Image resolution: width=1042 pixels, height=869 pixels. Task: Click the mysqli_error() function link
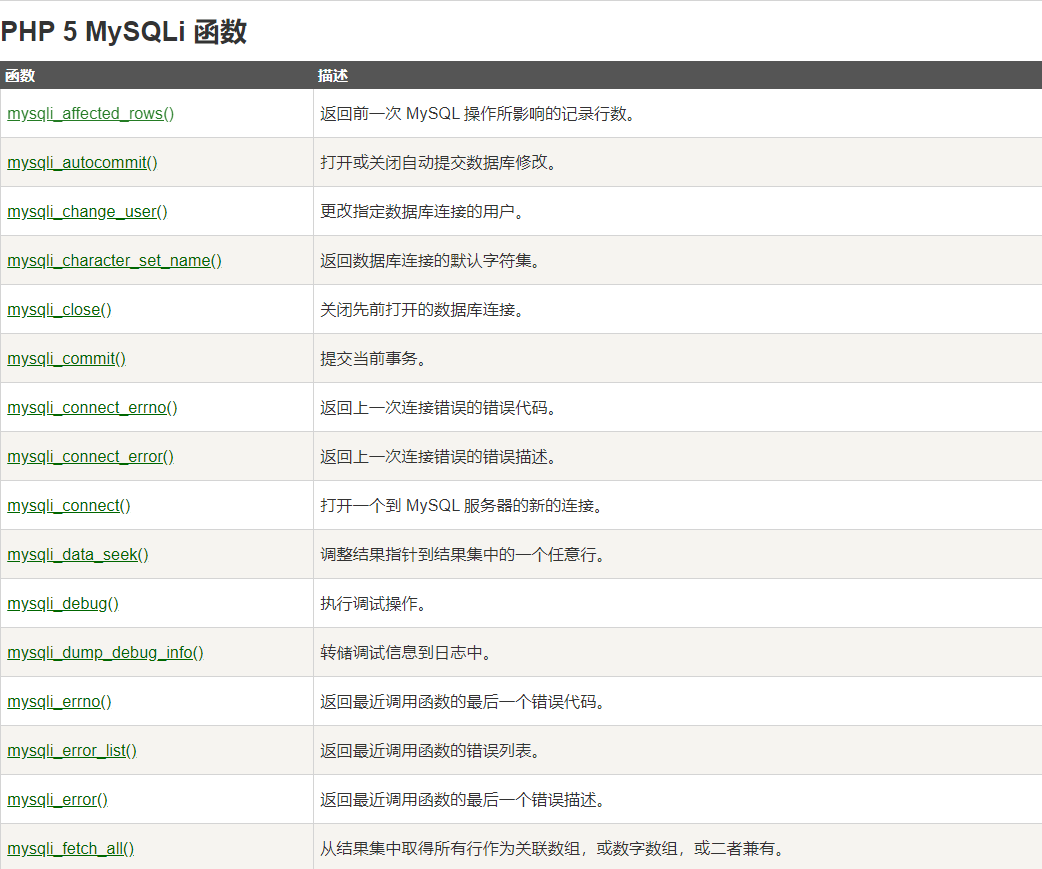pos(57,800)
